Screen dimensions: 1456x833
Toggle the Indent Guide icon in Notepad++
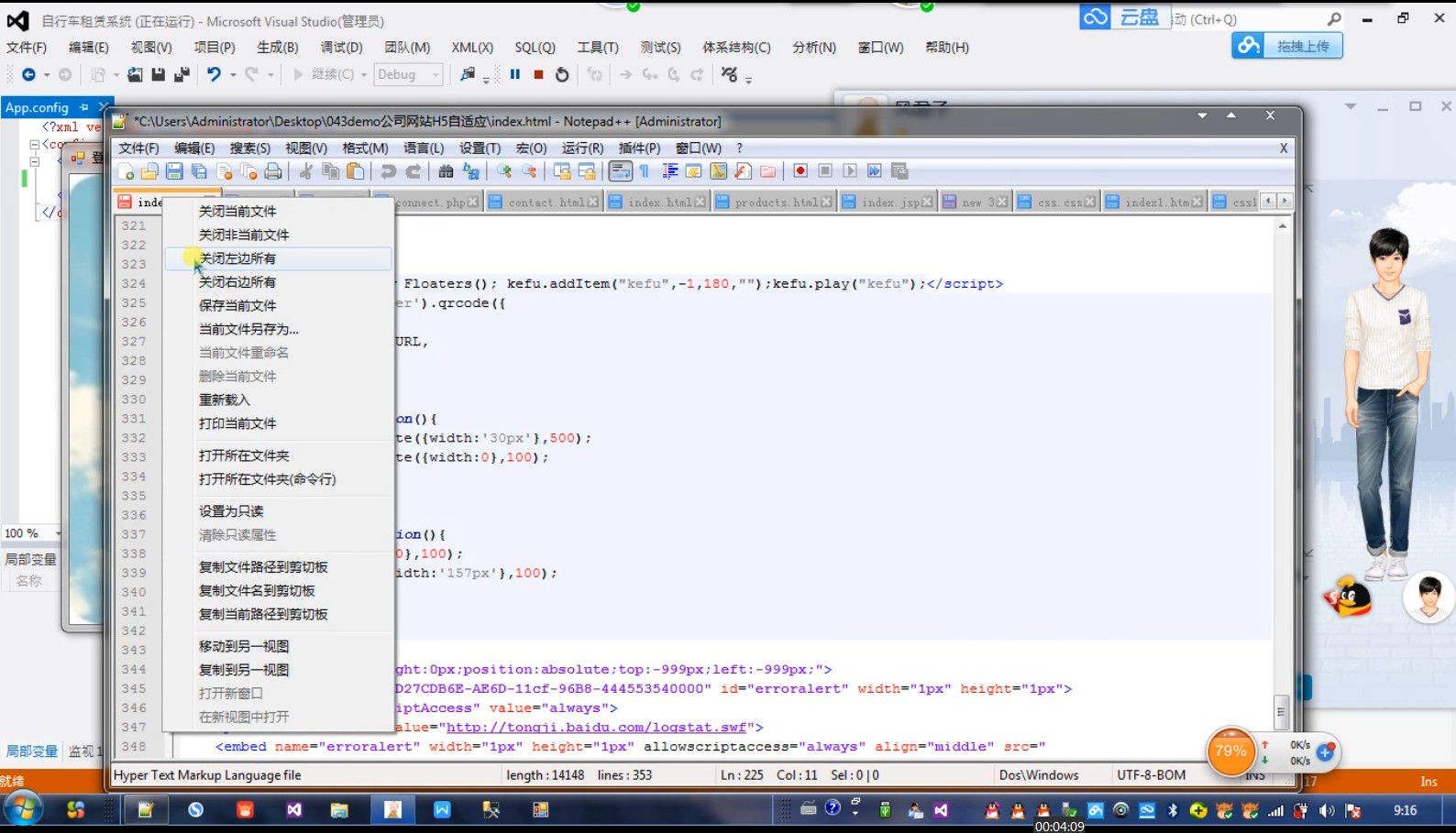pos(670,171)
